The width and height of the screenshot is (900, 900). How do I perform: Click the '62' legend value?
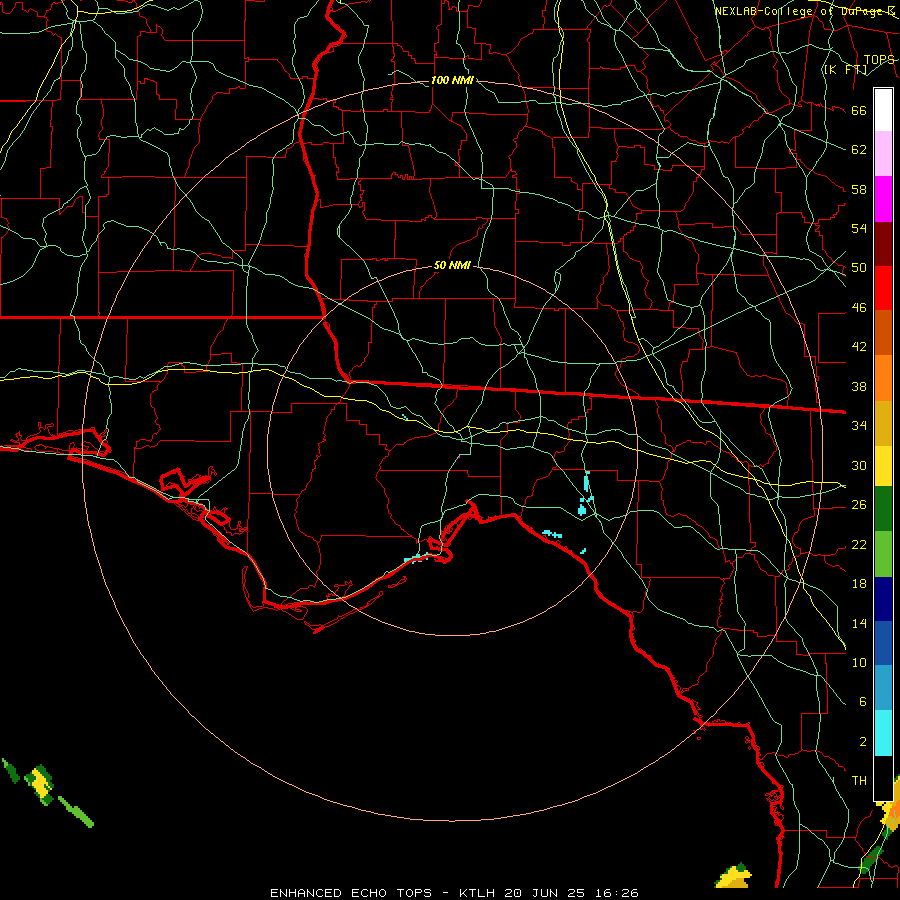[x=859, y=150]
